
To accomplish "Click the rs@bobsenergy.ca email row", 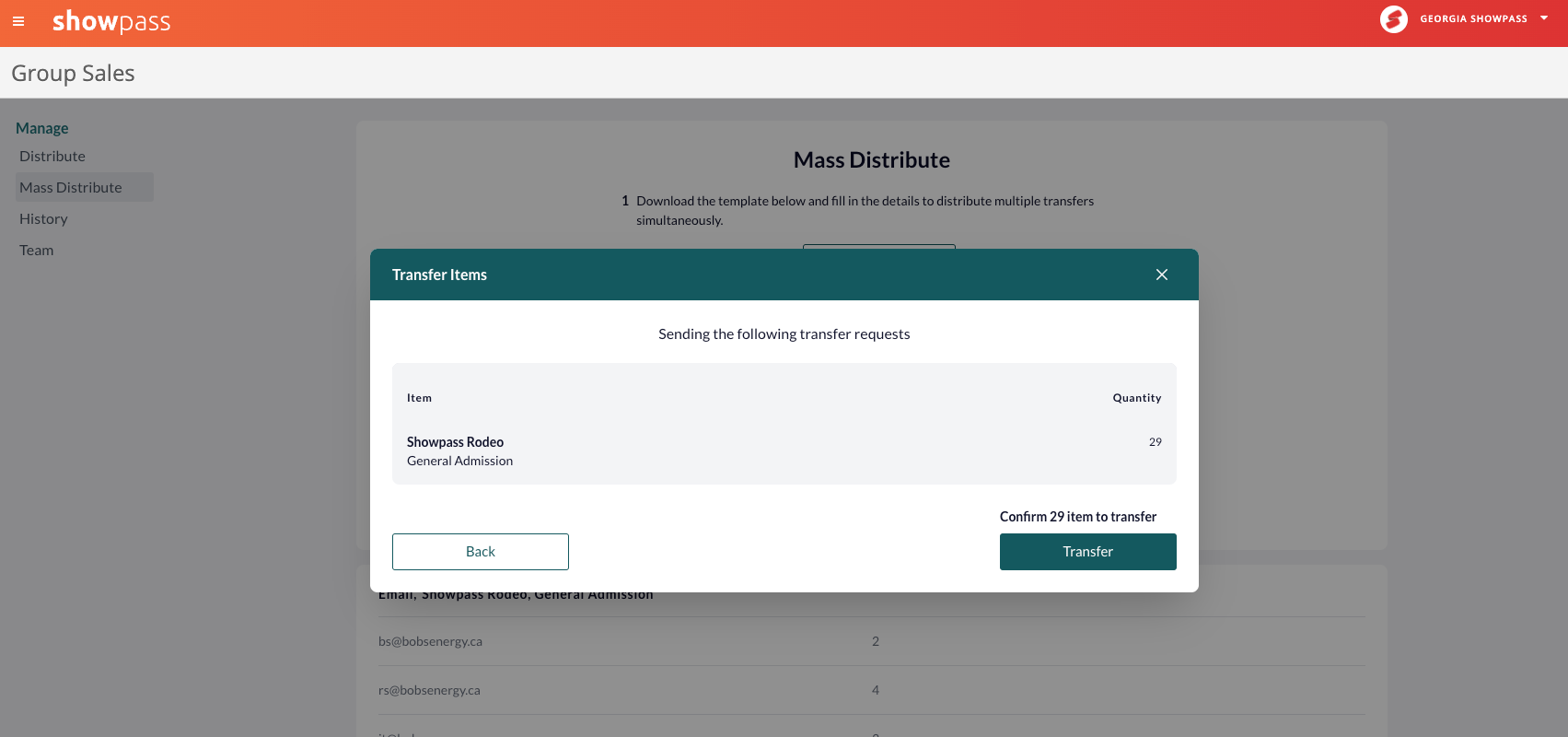I will [x=872, y=690].
